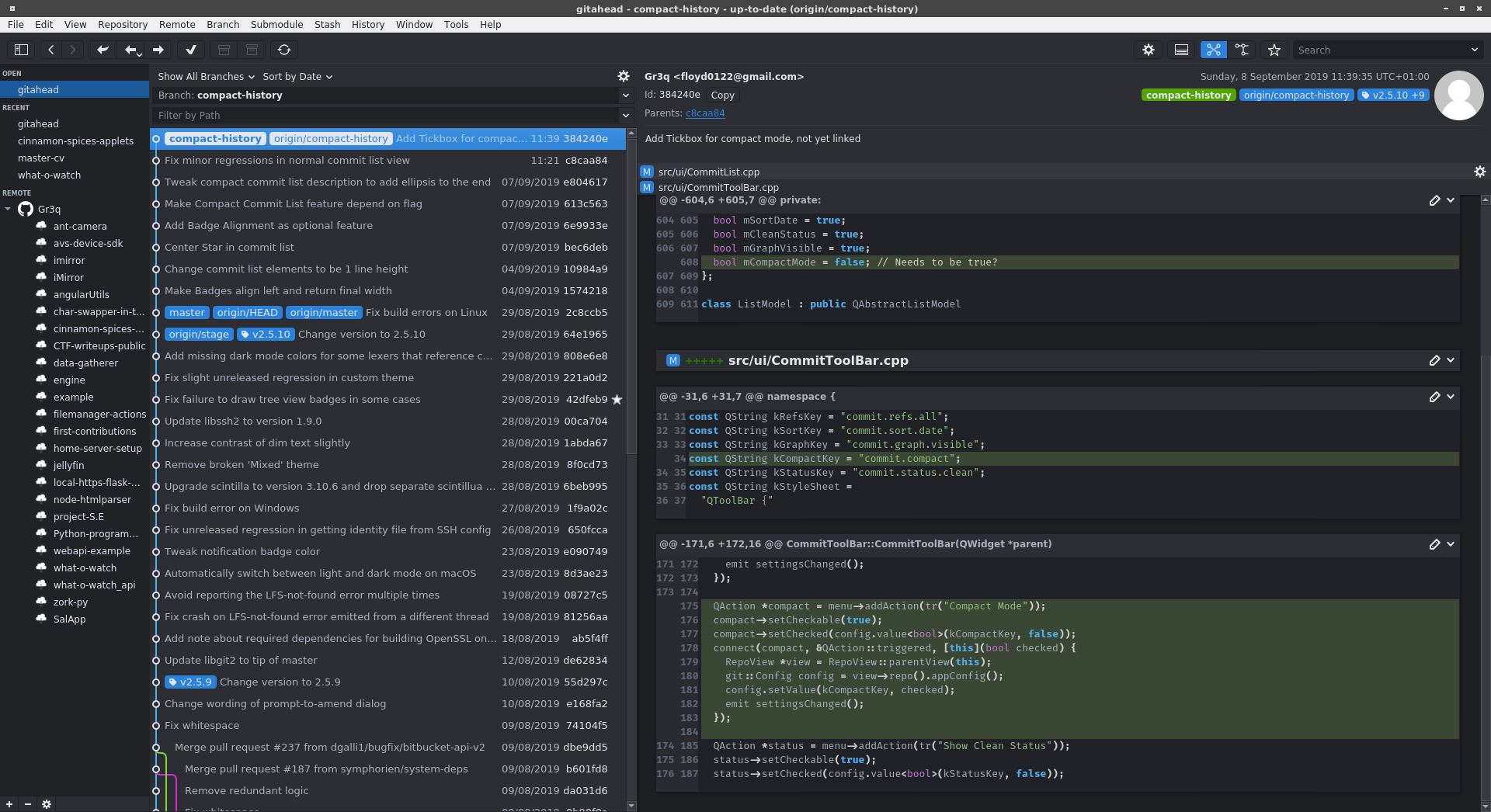
Task: Select src/ui/CommitList.cpp in the file list
Action: 709,172
